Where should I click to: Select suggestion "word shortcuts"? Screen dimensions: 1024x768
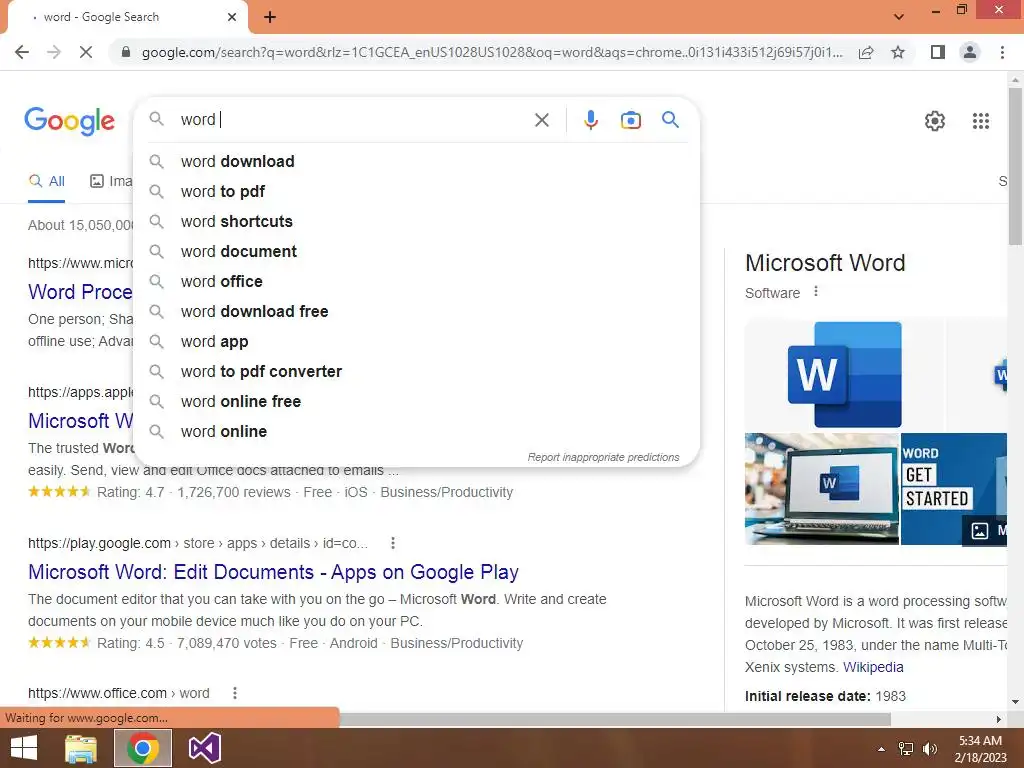[416, 221]
